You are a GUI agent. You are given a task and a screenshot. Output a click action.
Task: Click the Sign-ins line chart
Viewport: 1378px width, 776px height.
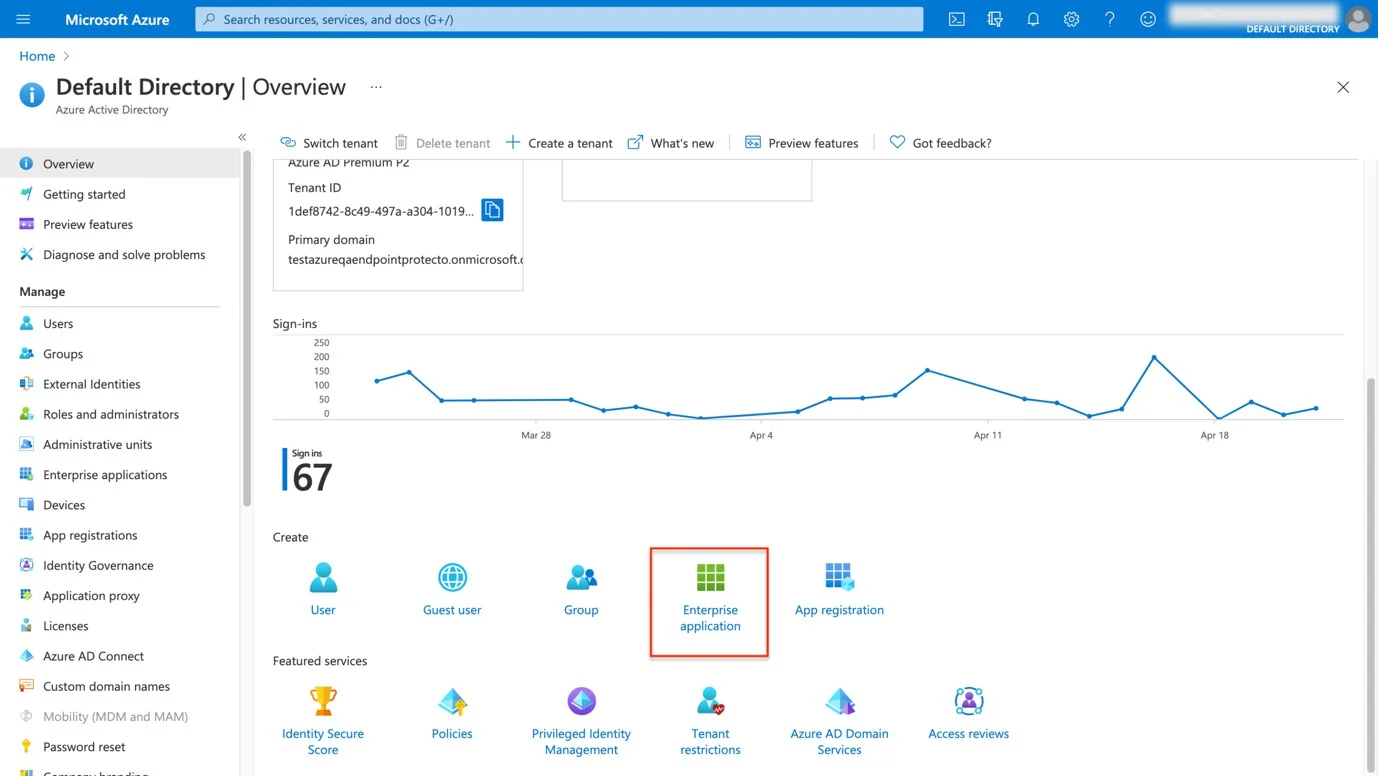[808, 380]
